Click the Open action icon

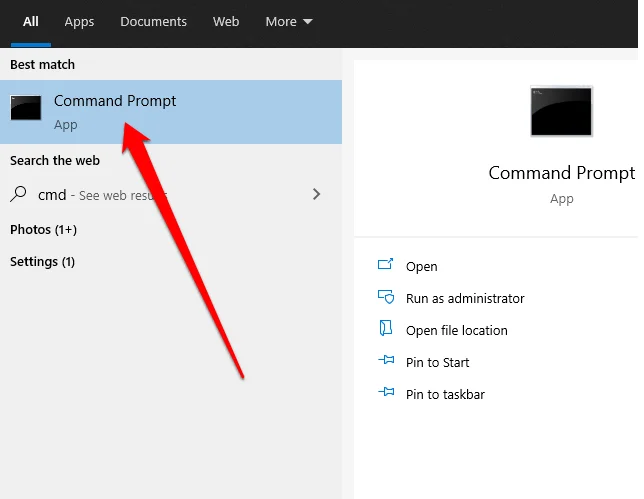point(386,266)
